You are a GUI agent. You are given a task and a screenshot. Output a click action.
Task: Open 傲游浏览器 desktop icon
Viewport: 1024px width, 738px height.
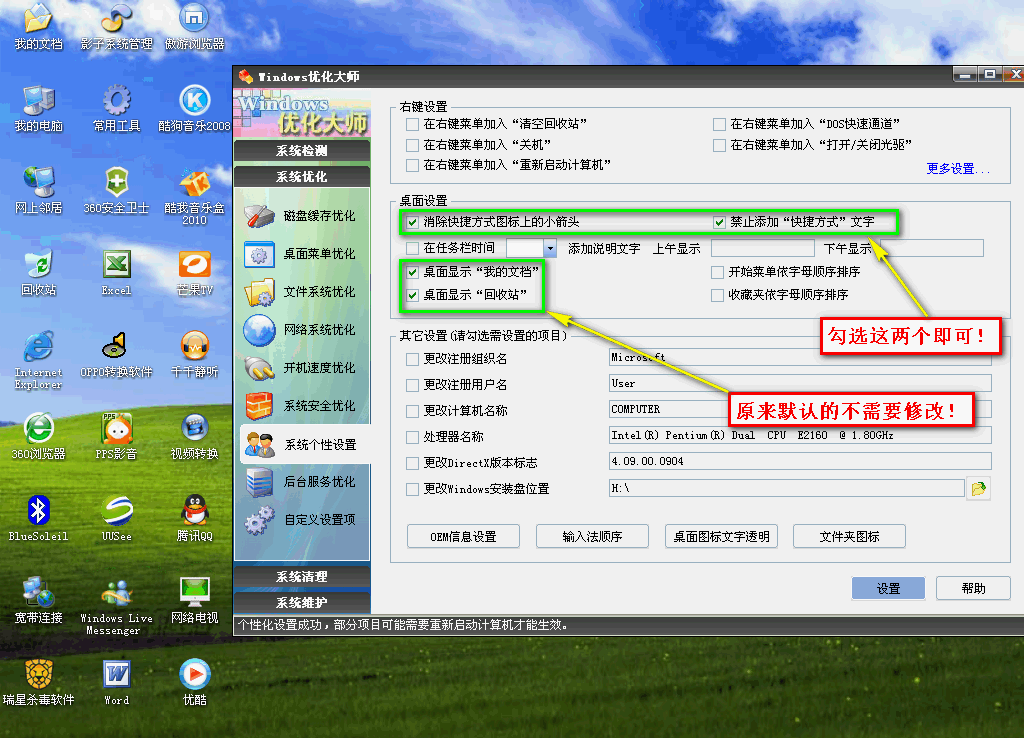click(x=195, y=26)
